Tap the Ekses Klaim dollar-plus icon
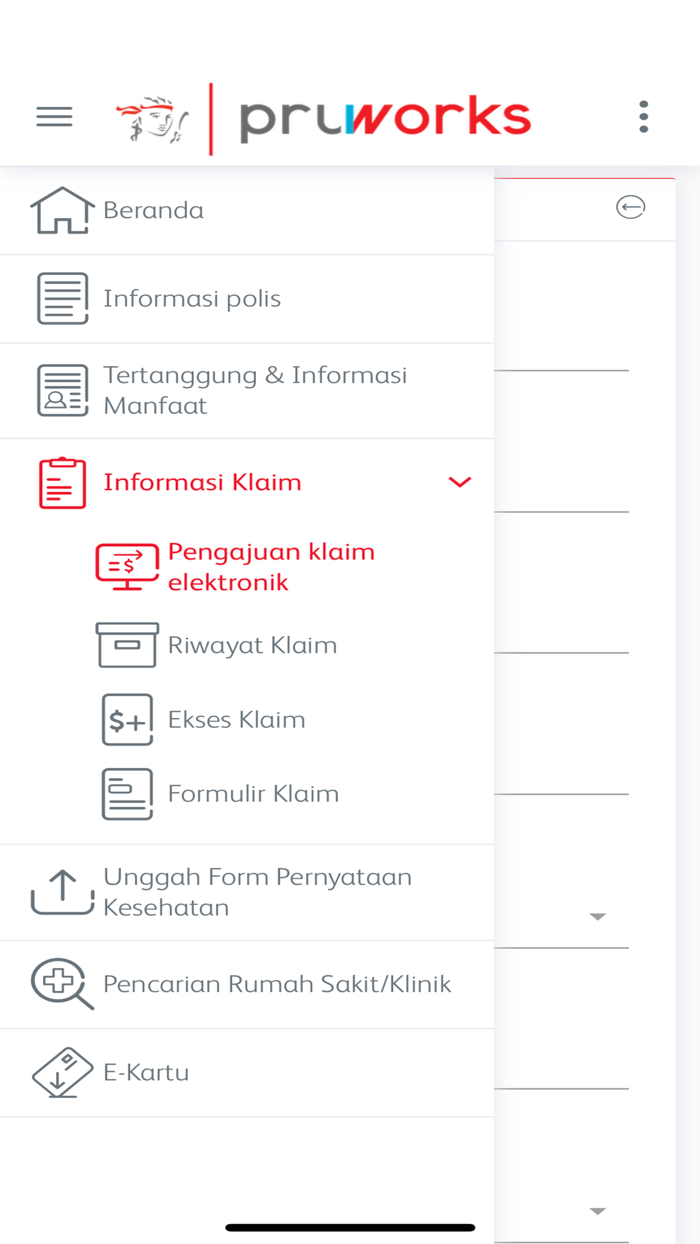The width and height of the screenshot is (700, 1244). 127,719
